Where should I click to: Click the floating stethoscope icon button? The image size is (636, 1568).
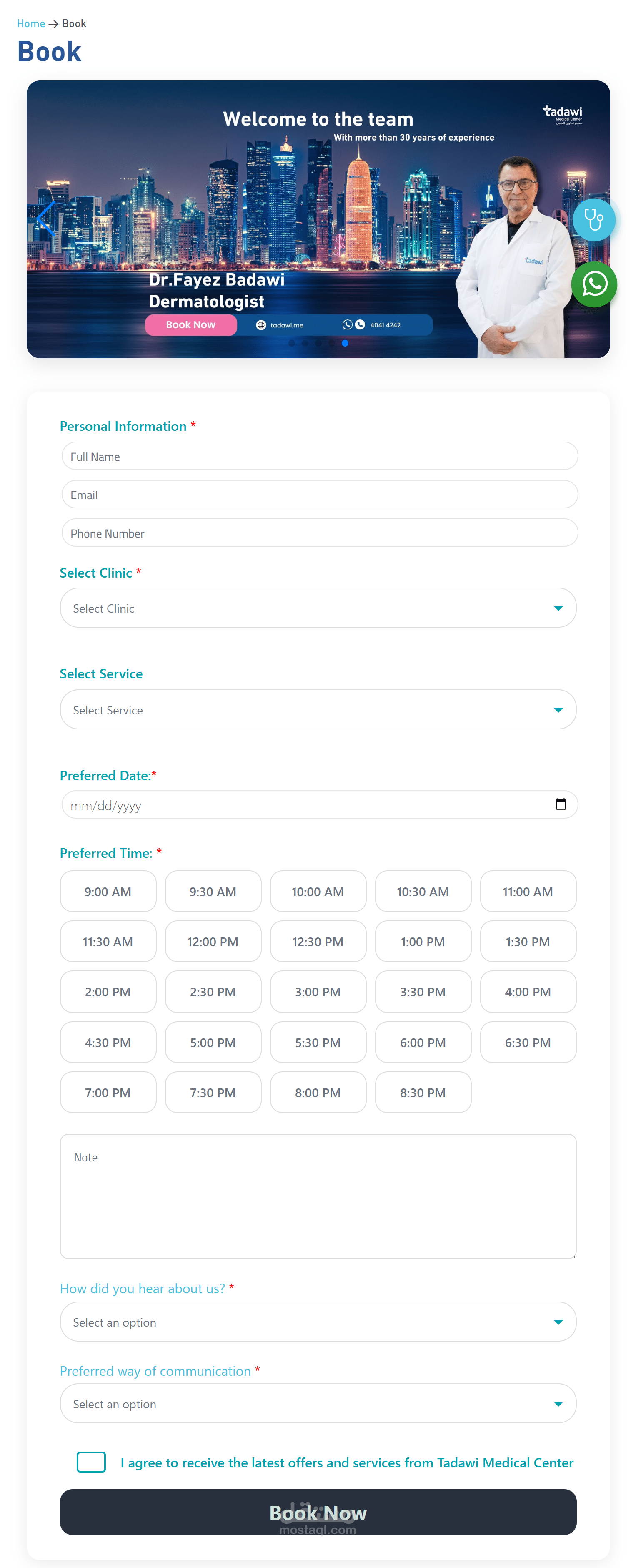tap(593, 220)
